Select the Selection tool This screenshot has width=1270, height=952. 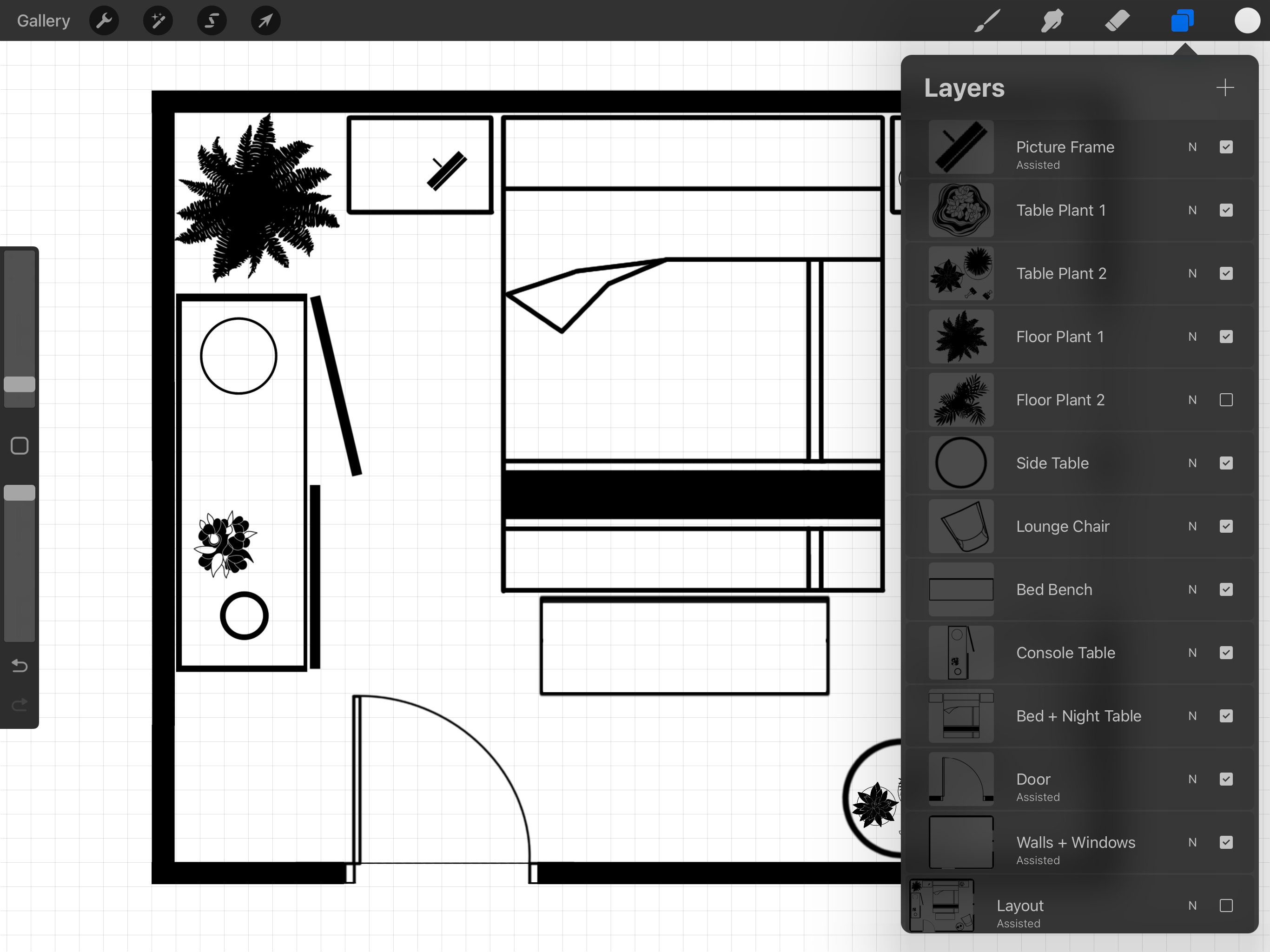[x=212, y=20]
